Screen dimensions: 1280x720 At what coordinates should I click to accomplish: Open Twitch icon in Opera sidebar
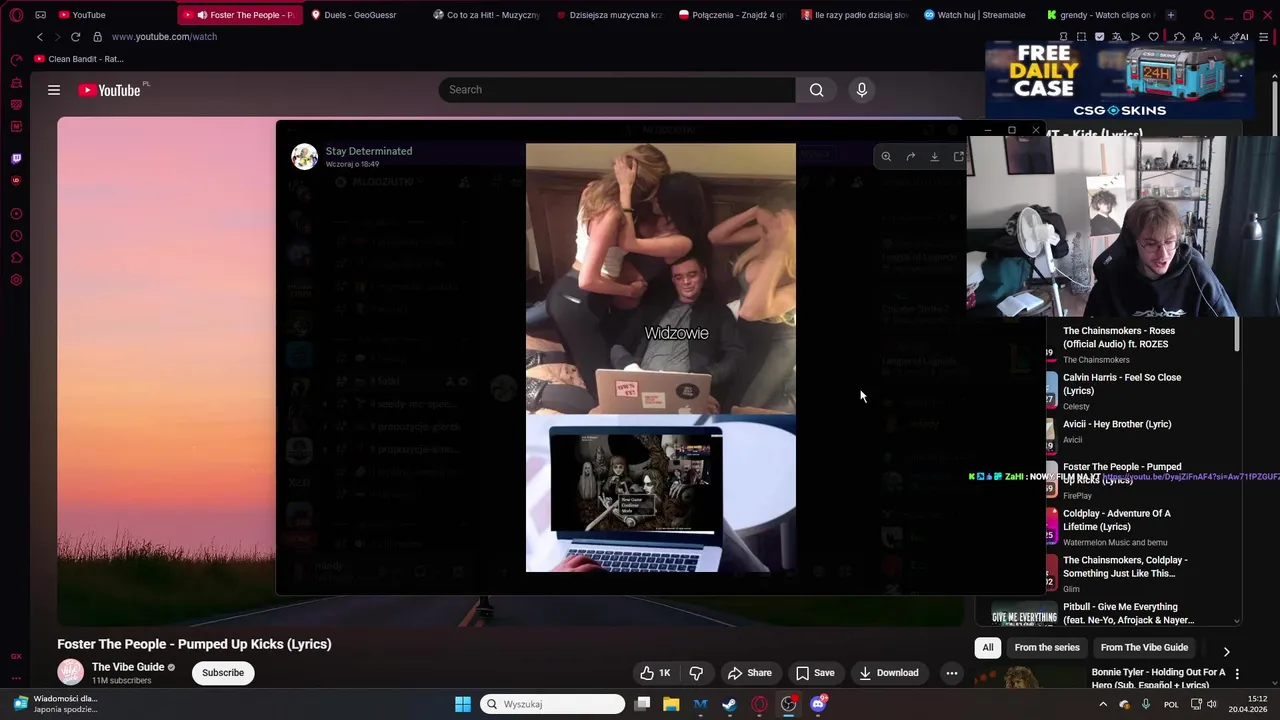click(x=16, y=158)
